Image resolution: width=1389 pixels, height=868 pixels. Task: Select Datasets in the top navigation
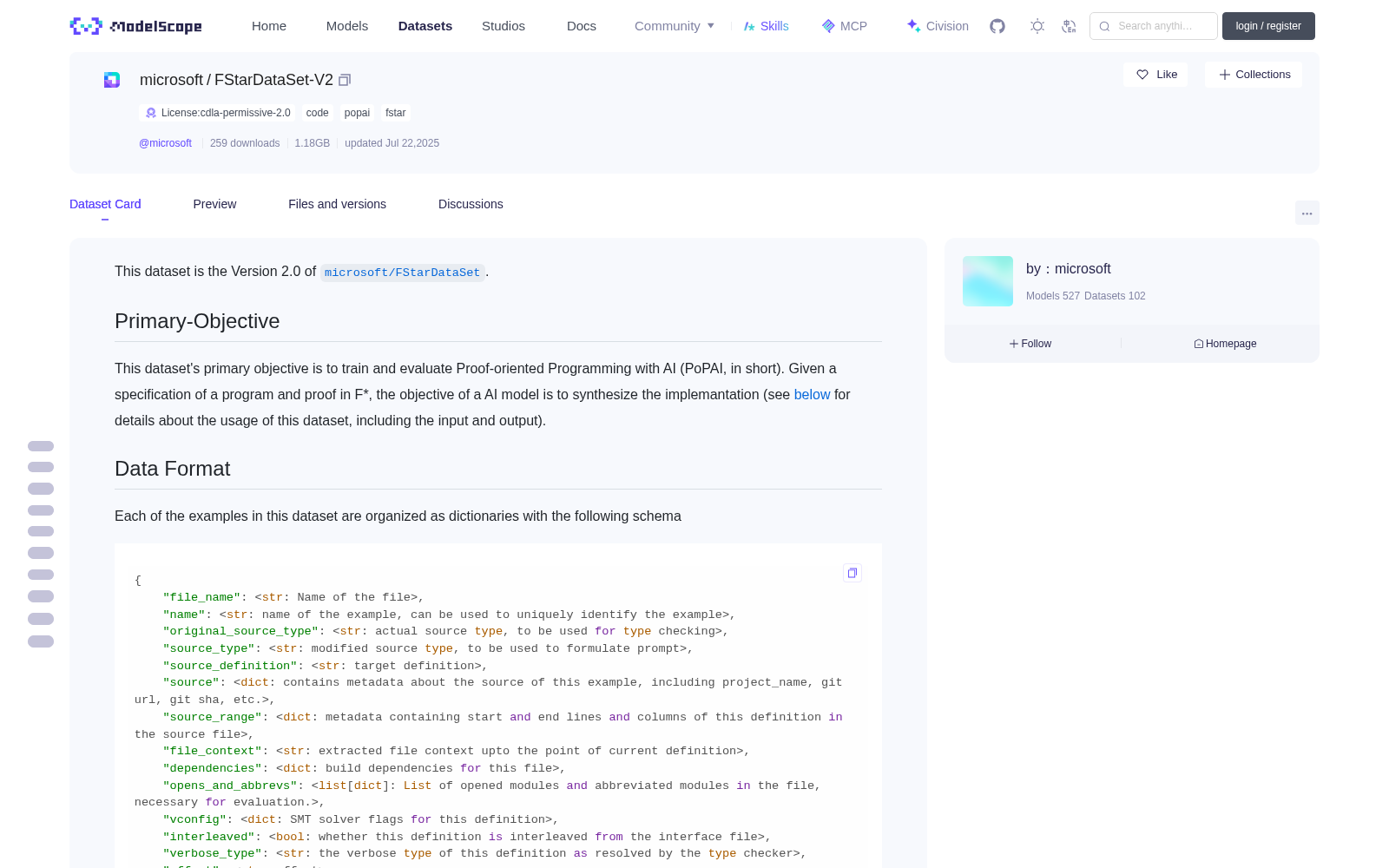coord(425,26)
